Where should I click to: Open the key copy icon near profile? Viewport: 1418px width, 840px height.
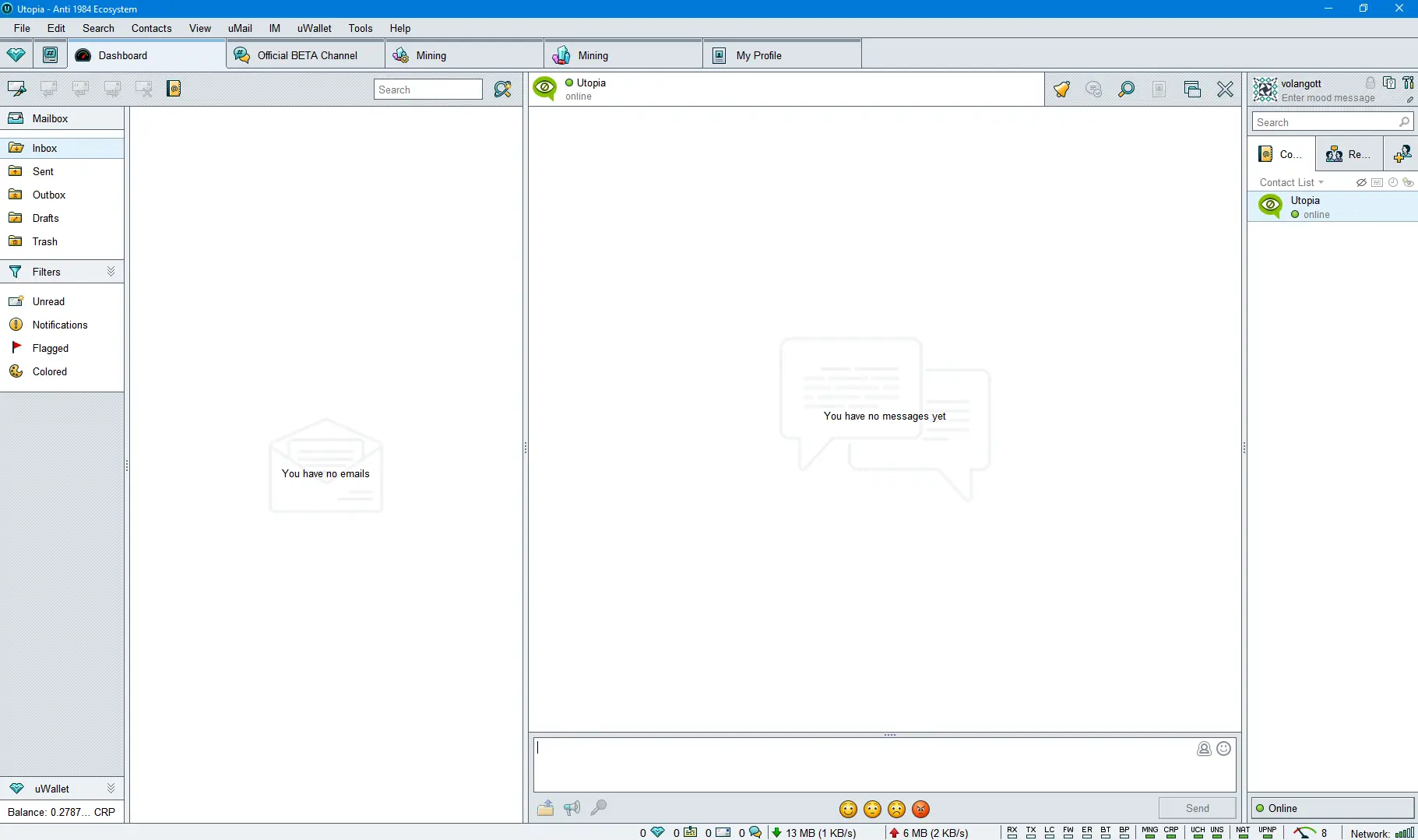tap(1389, 83)
